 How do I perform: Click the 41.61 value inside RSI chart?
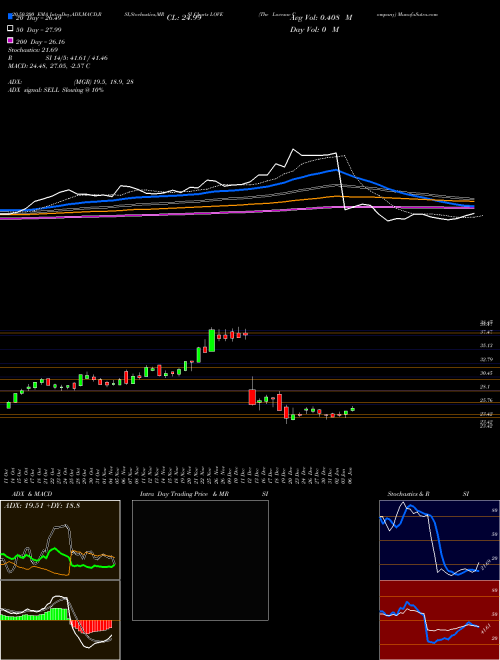(x=488, y=629)
